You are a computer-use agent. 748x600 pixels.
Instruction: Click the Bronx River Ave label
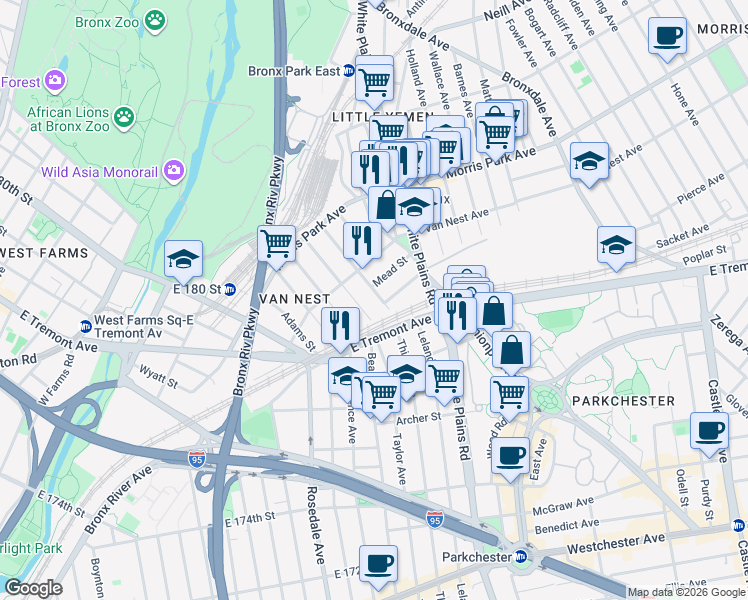[x=118, y=499]
